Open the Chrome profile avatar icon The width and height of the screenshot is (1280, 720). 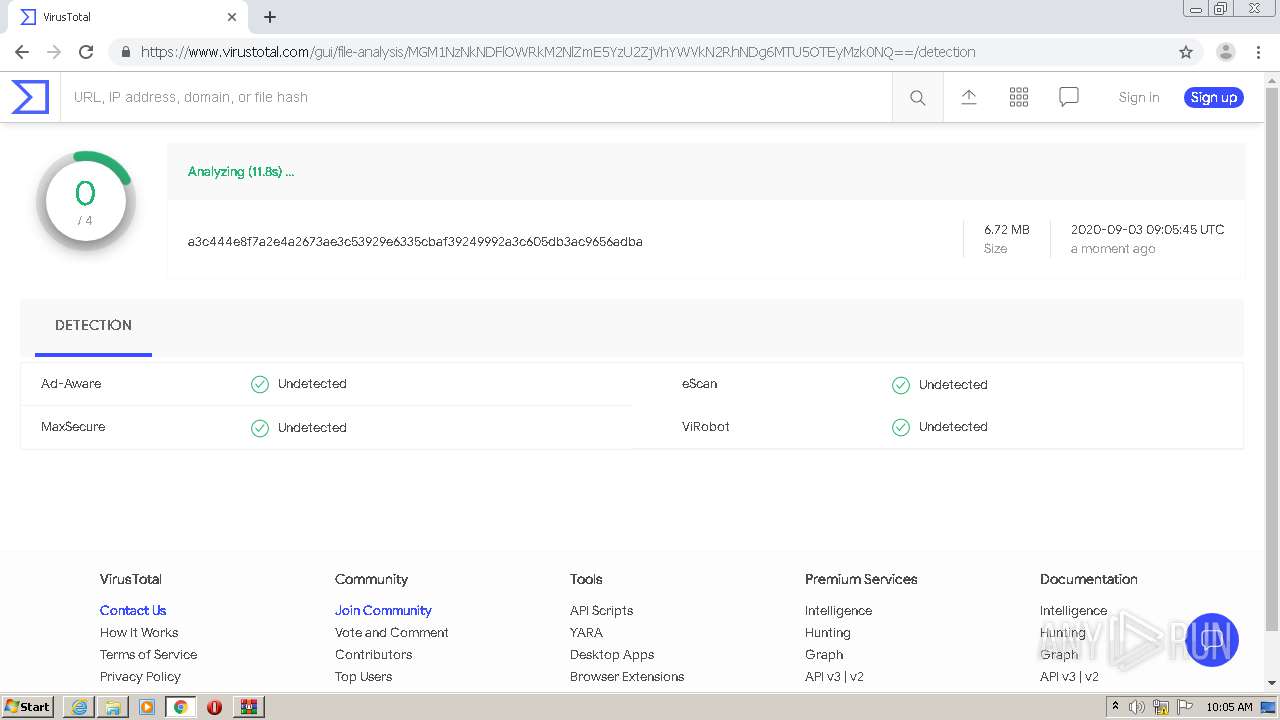[1226, 52]
